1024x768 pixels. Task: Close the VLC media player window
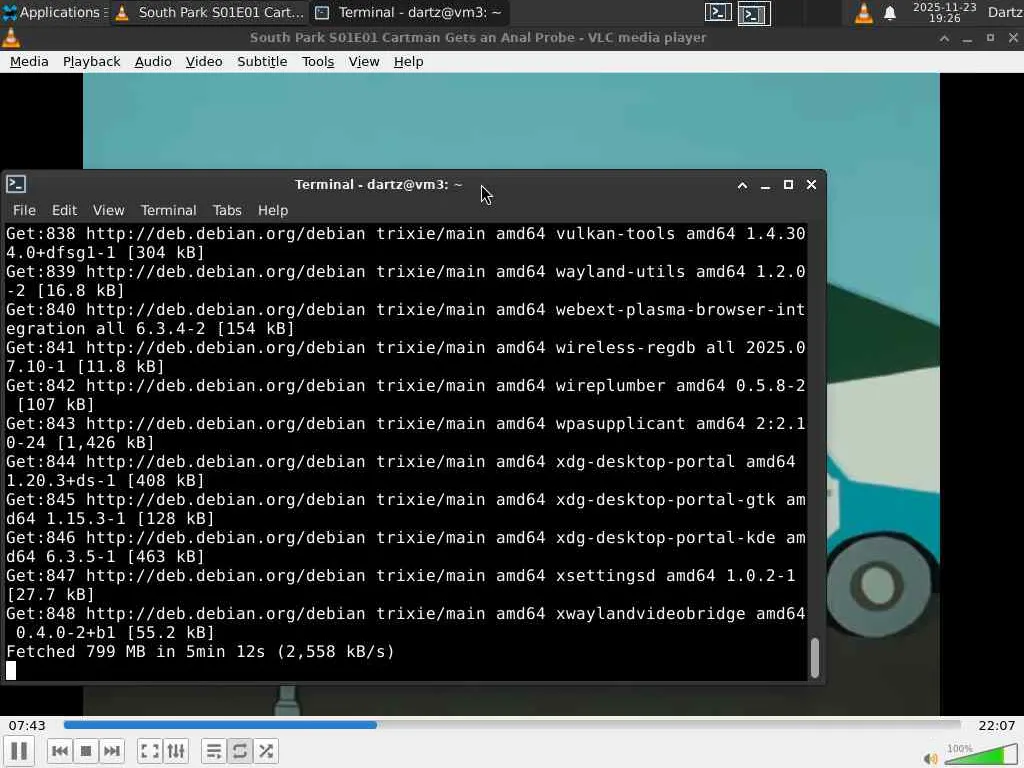point(1013,39)
